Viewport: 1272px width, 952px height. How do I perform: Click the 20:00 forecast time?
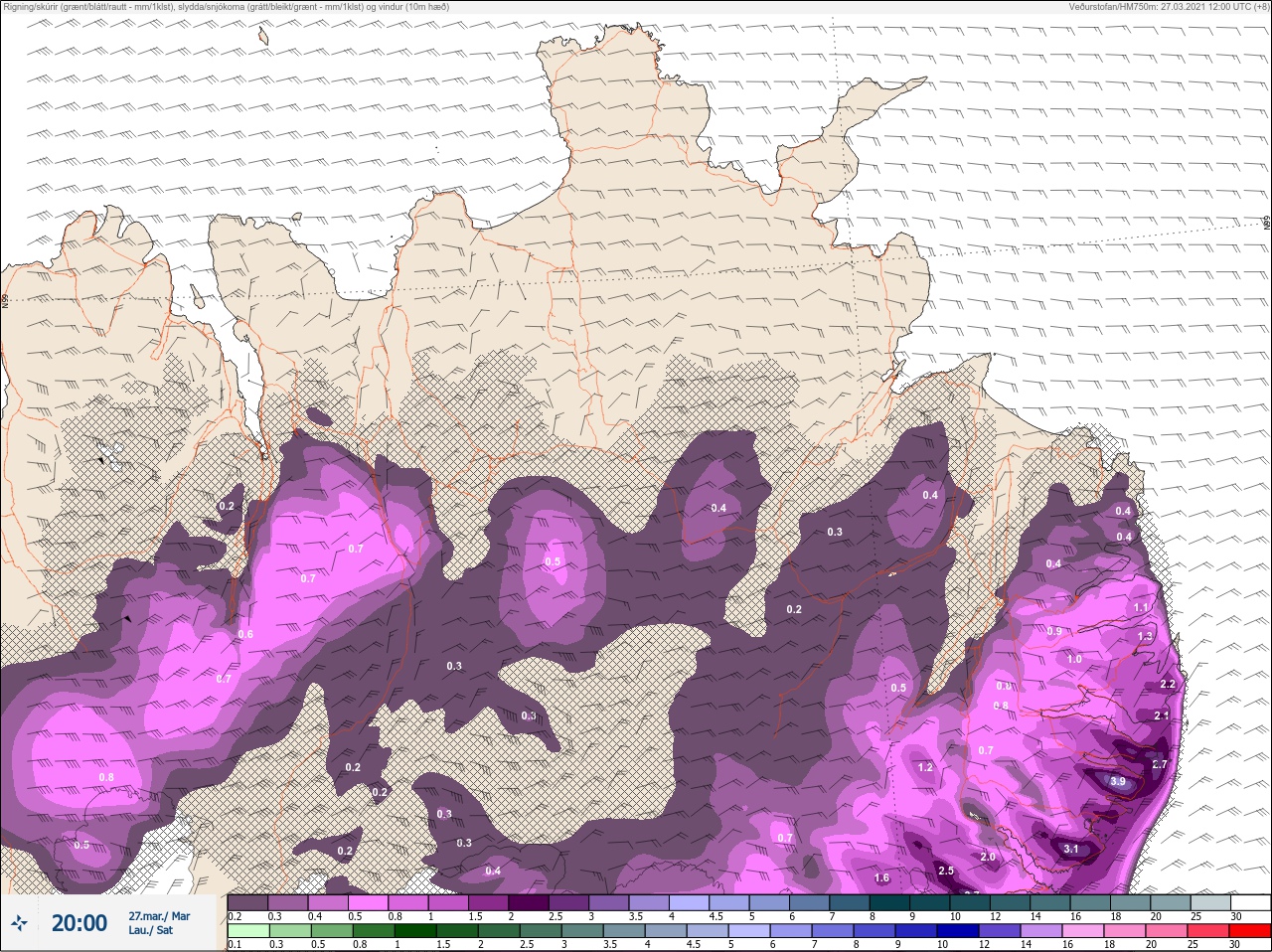(79, 923)
